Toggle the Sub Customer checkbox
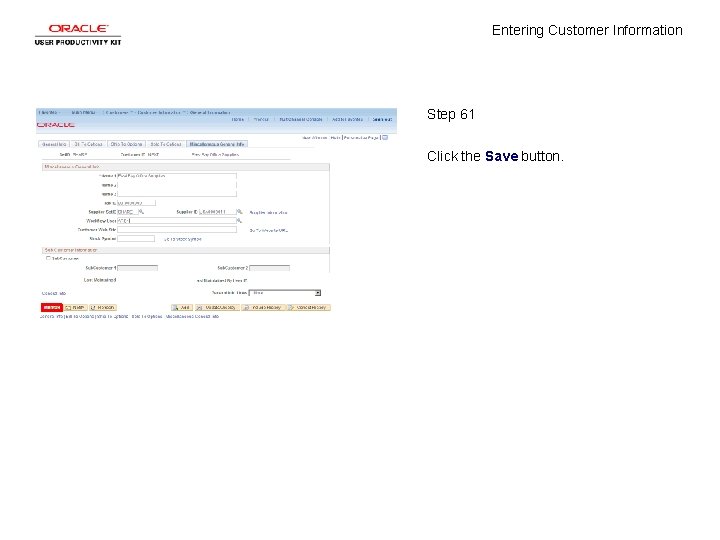Screen dimensions: 720x540 click(48, 258)
